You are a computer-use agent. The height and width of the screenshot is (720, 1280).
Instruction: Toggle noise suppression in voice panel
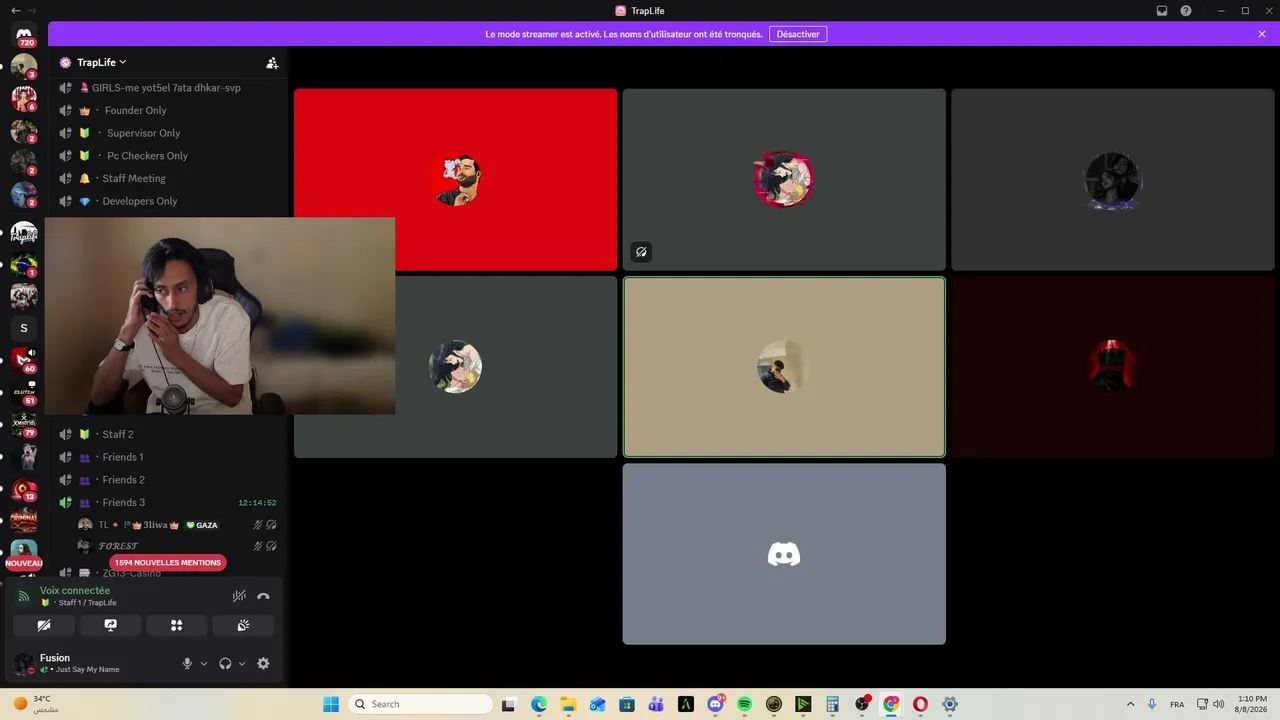(239, 596)
